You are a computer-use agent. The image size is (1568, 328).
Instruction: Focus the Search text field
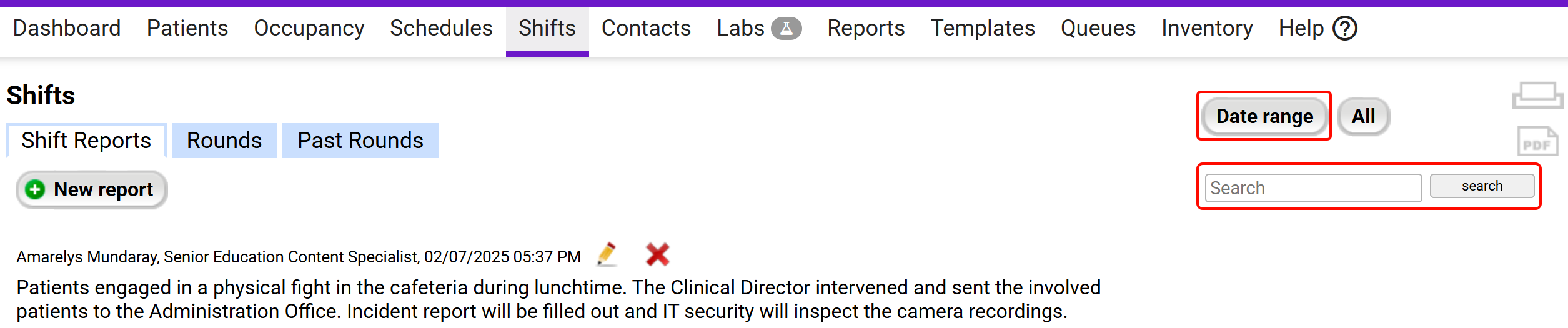(1312, 188)
